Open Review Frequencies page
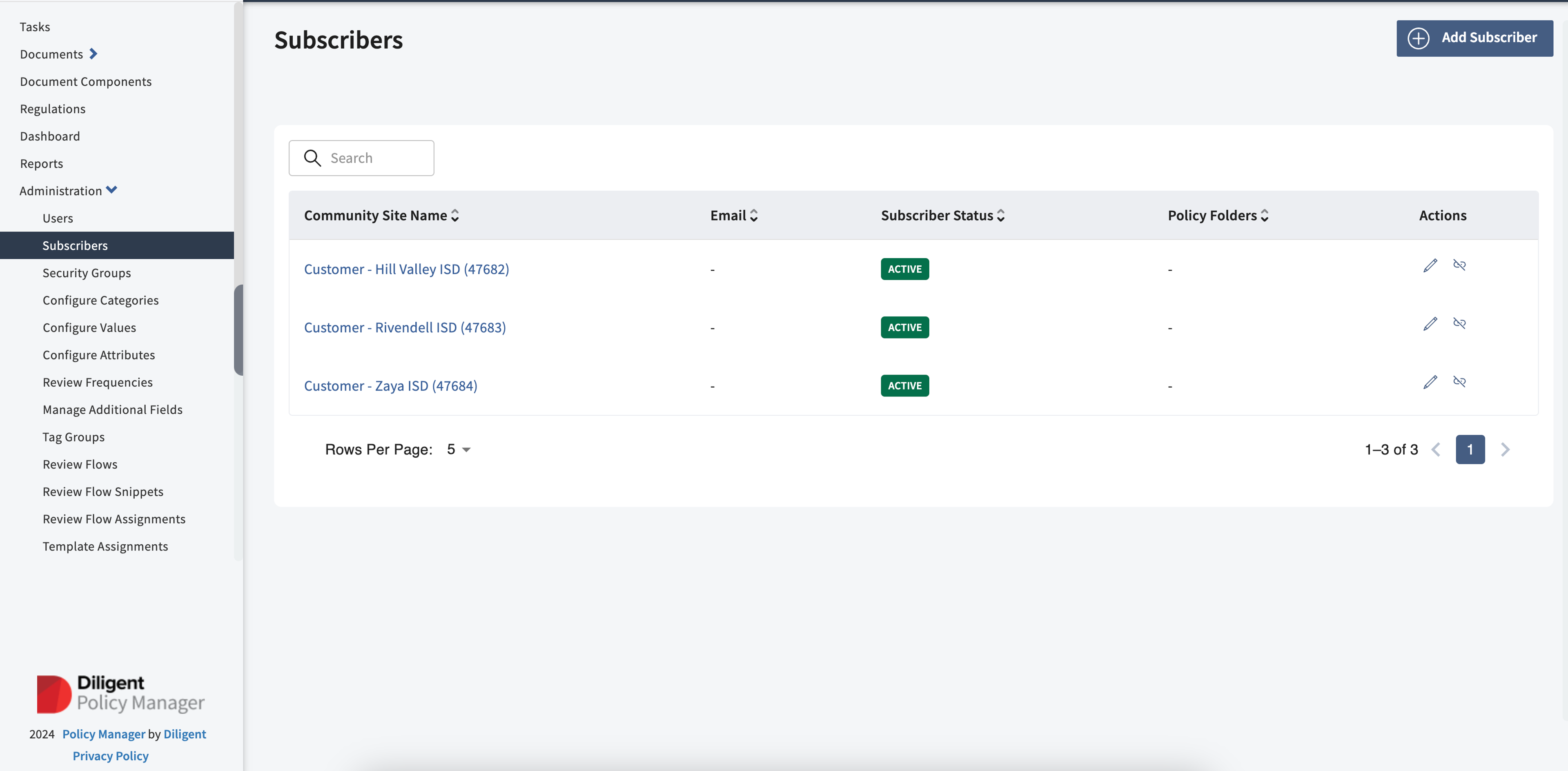The image size is (1568, 771). [x=98, y=383]
